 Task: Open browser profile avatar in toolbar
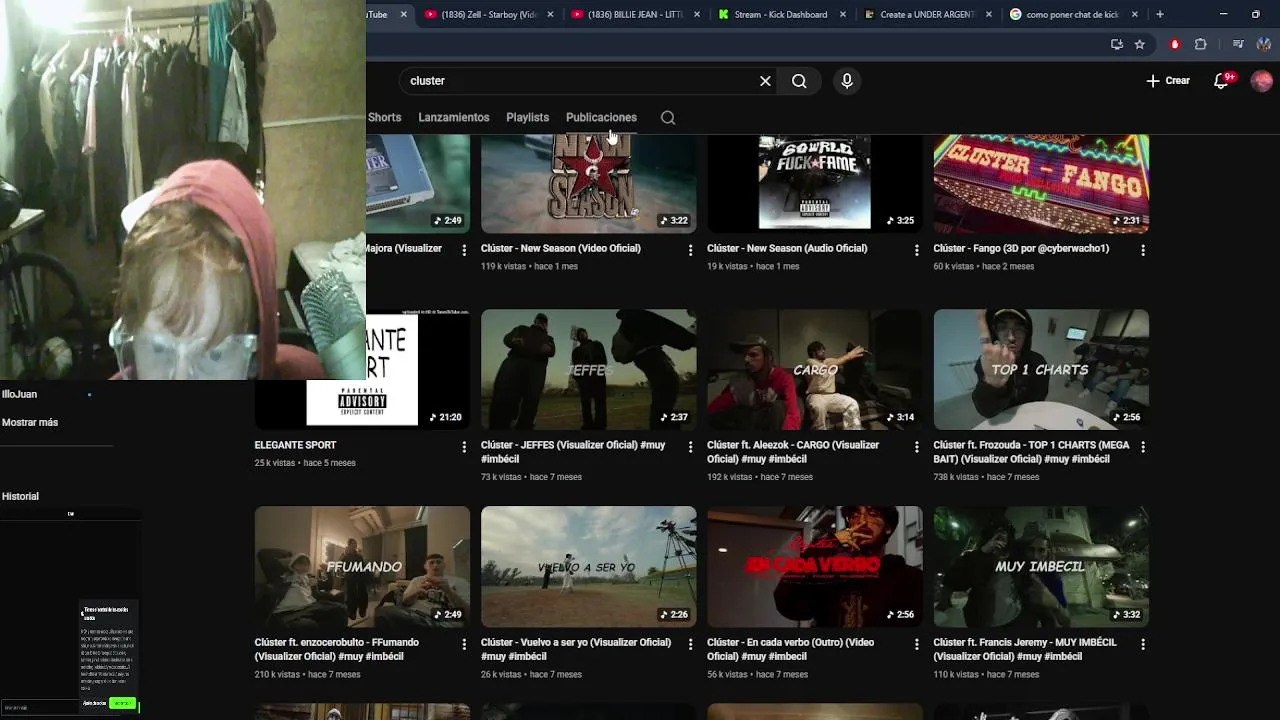pyautogui.click(x=1262, y=44)
